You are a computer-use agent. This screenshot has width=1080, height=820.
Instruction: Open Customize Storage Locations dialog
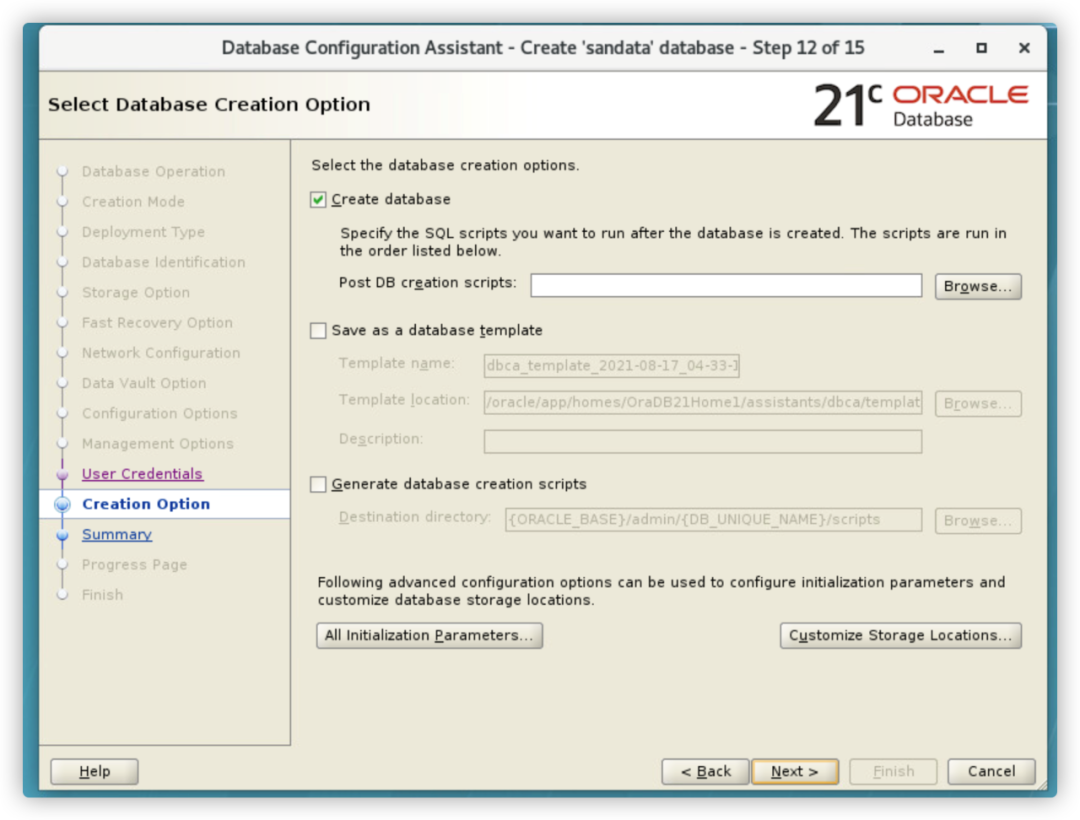click(x=900, y=635)
